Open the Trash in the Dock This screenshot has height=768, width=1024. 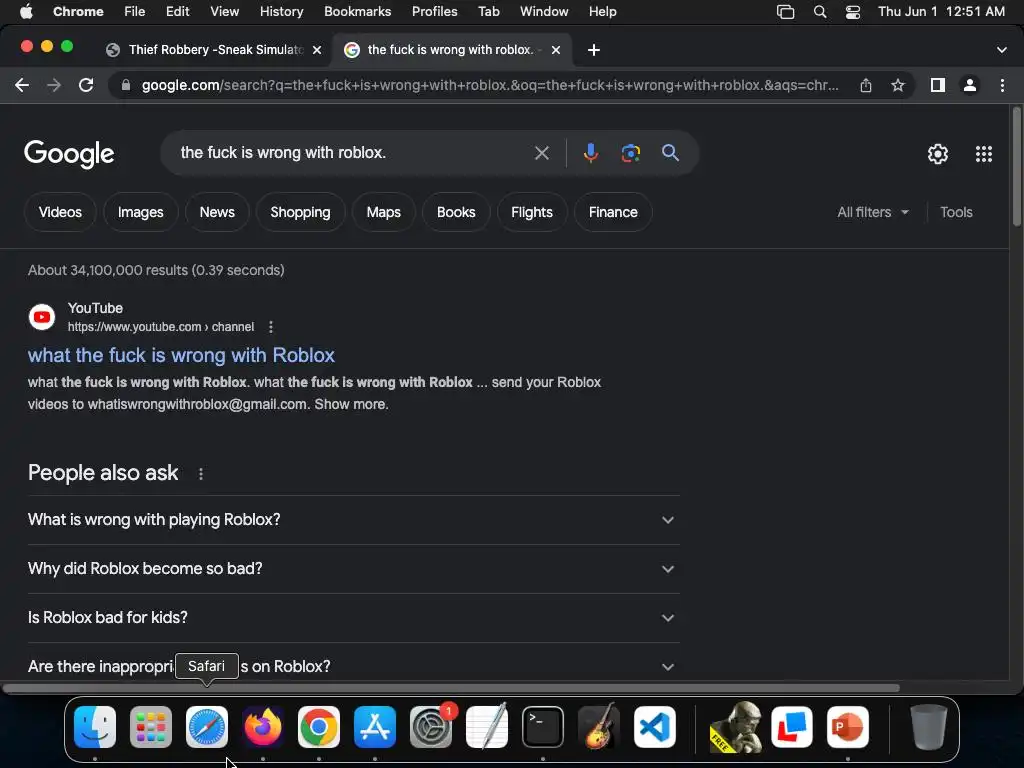pyautogui.click(x=929, y=727)
